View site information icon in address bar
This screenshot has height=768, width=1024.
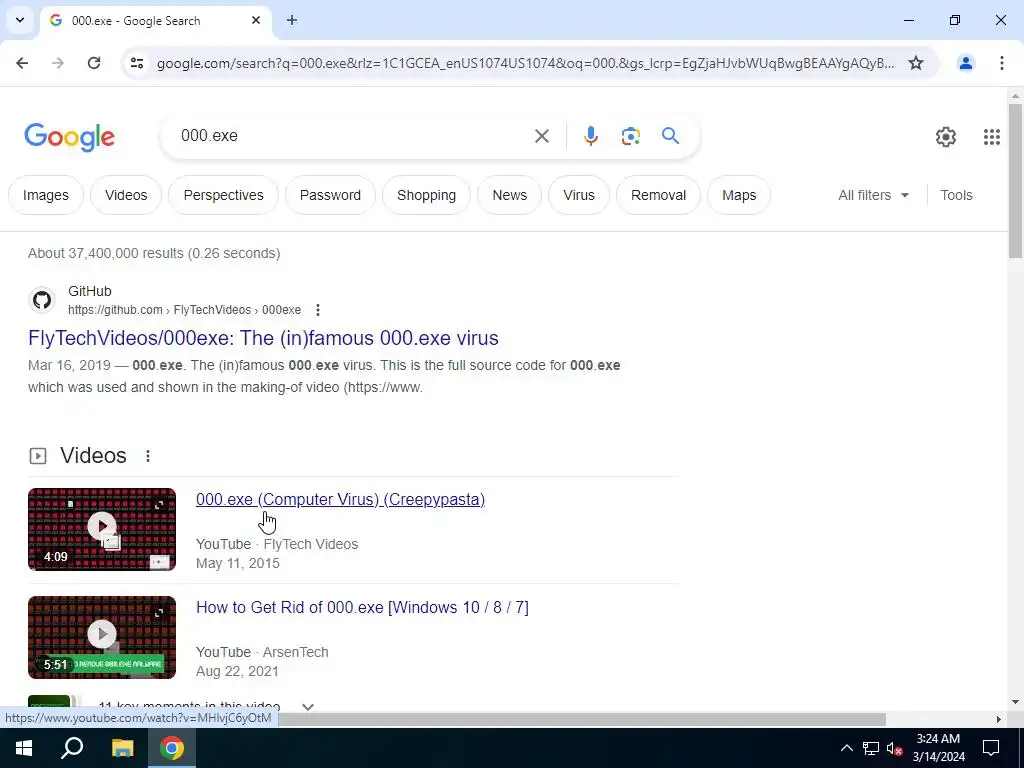pos(136,63)
